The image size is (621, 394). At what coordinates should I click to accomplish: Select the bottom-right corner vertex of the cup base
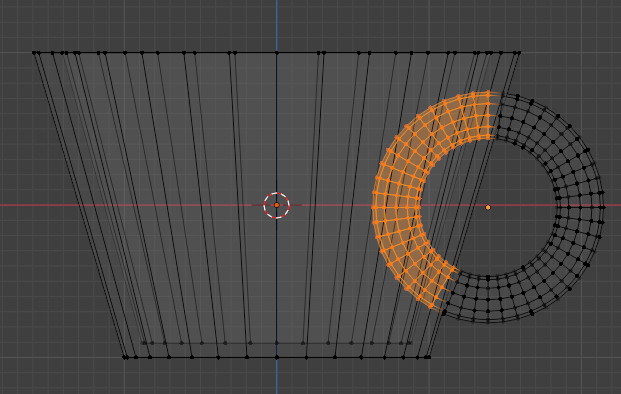(429, 357)
